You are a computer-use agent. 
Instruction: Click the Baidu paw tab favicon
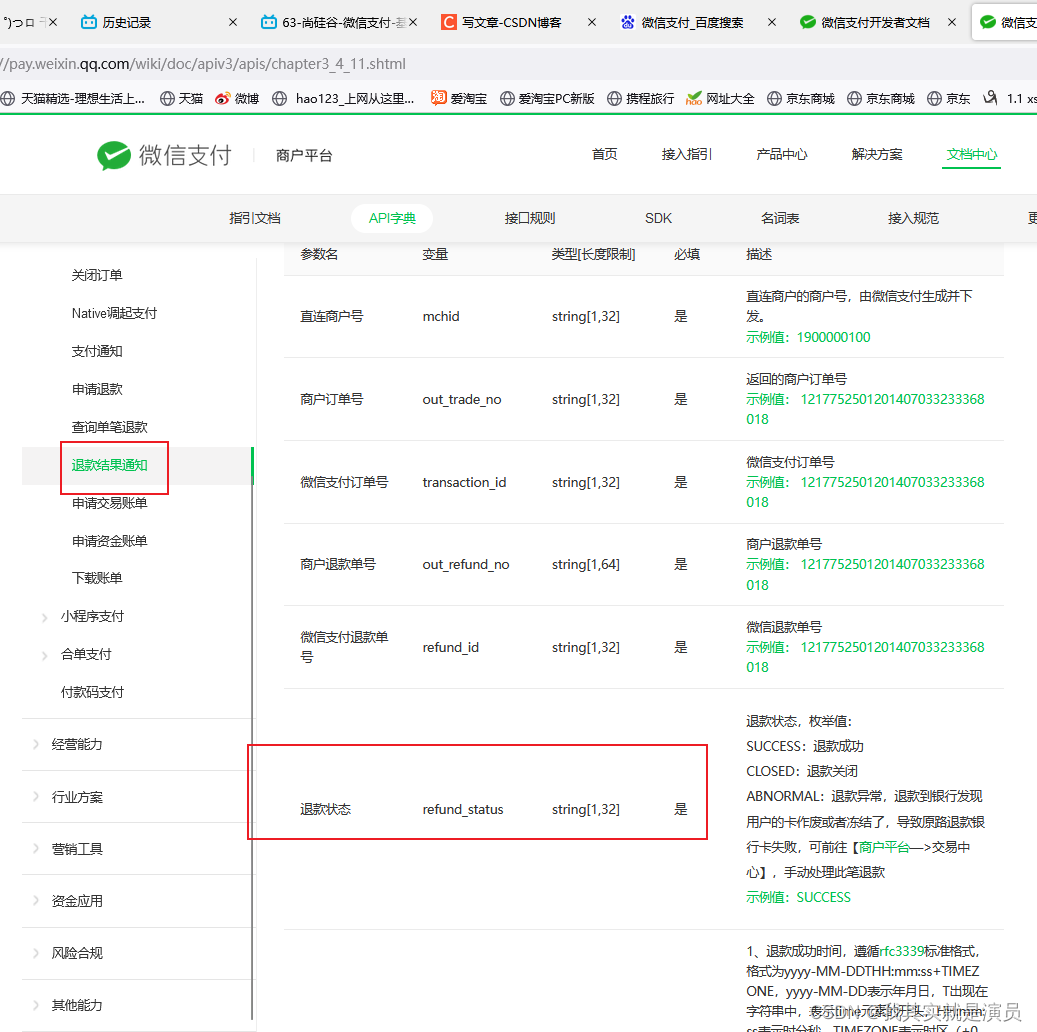coord(628,22)
